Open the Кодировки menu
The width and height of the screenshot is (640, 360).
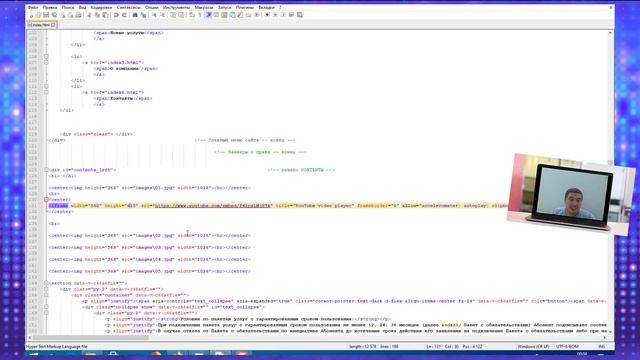(x=101, y=7)
